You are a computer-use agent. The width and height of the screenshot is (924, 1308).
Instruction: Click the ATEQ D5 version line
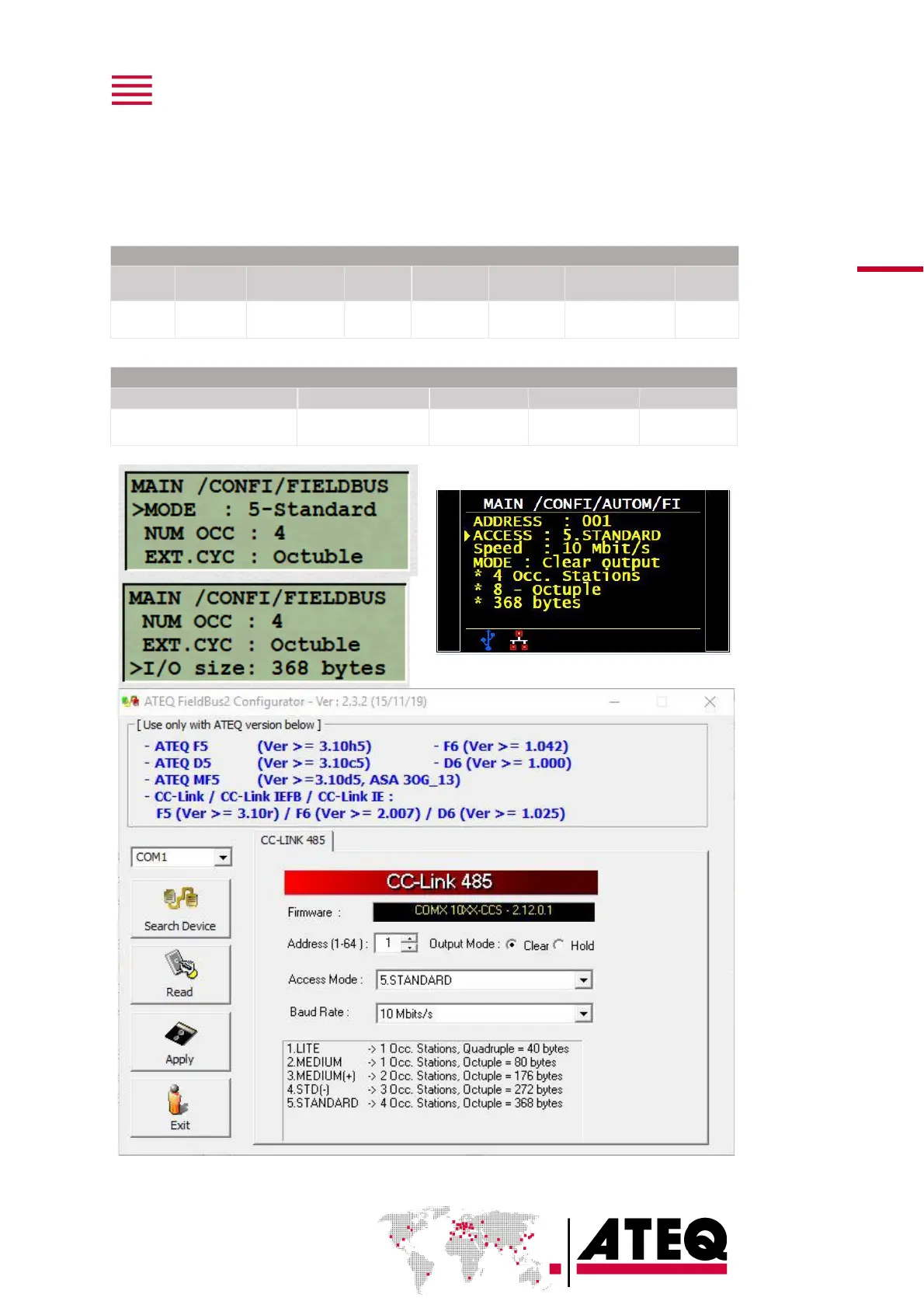click(x=257, y=764)
